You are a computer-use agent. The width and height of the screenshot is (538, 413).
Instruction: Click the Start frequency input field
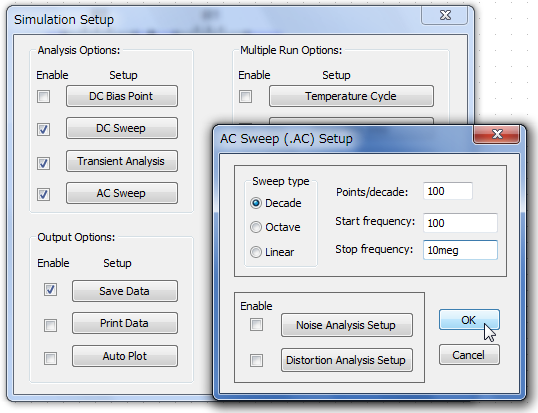pyautogui.click(x=460, y=223)
